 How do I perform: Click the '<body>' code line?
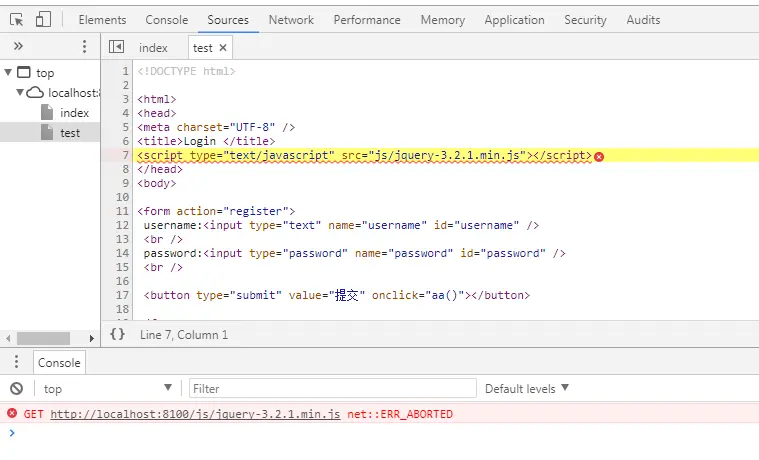click(157, 183)
